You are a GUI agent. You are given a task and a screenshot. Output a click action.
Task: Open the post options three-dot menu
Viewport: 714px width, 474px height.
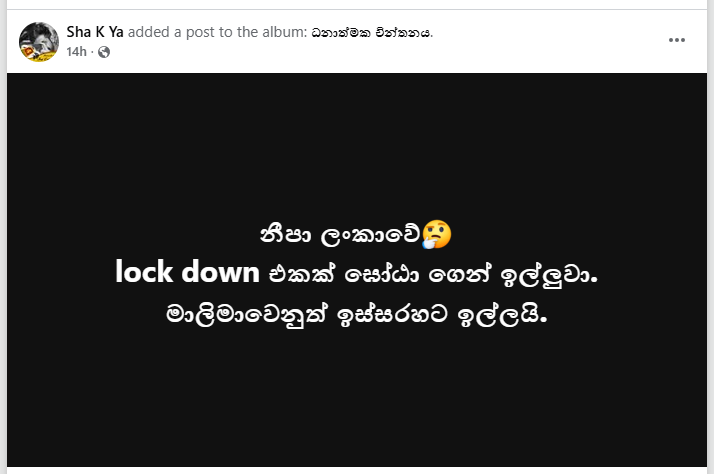(x=677, y=40)
